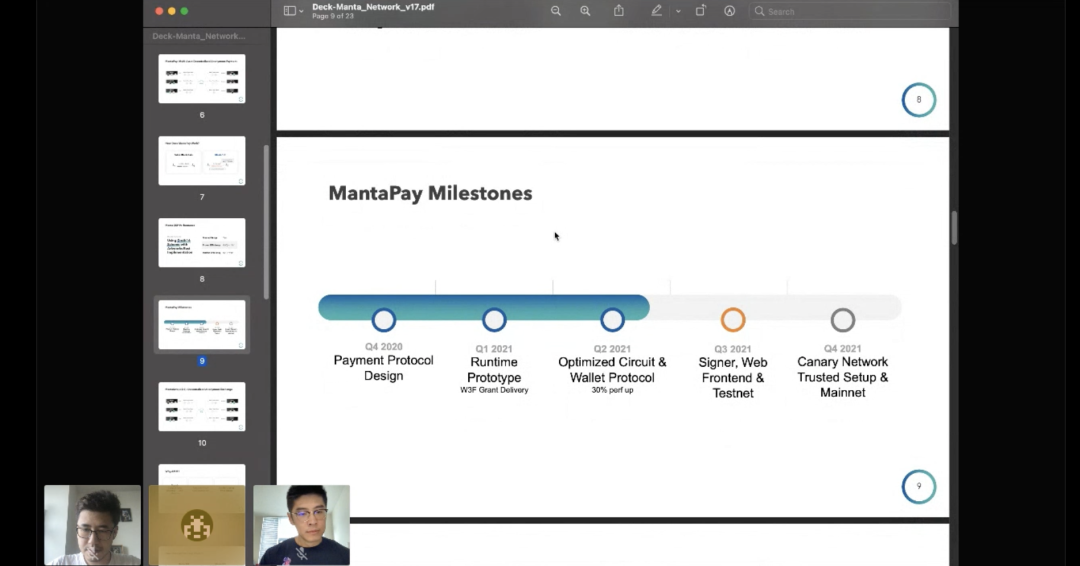Select page 10 thumbnail in sidebar
This screenshot has height=566, width=1080.
[x=202, y=406]
